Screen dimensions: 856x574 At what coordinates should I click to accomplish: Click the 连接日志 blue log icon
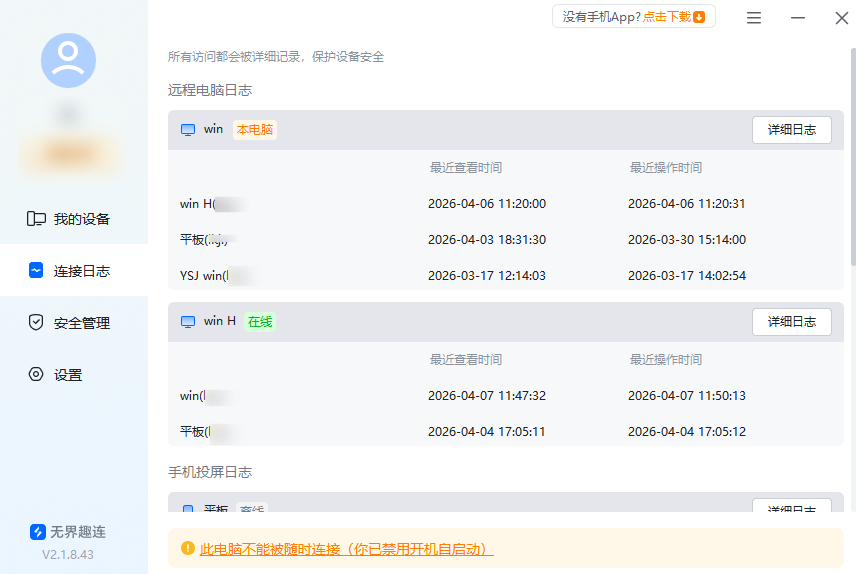[36, 271]
